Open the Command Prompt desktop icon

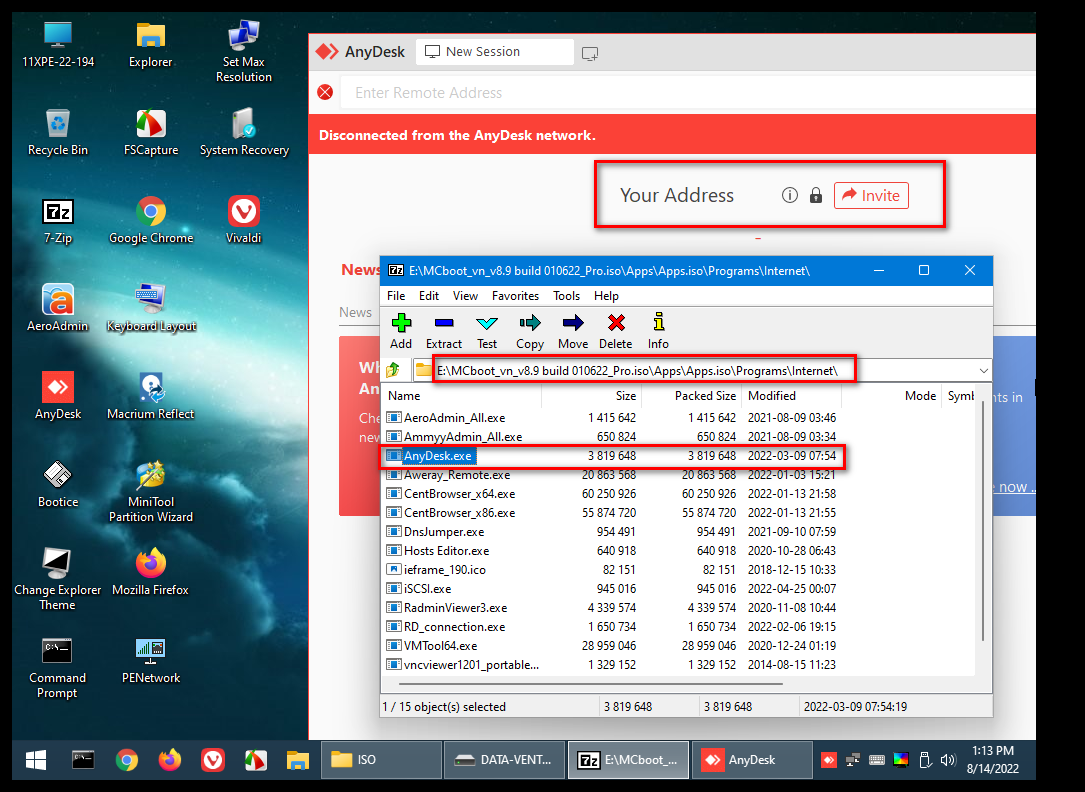click(x=57, y=668)
